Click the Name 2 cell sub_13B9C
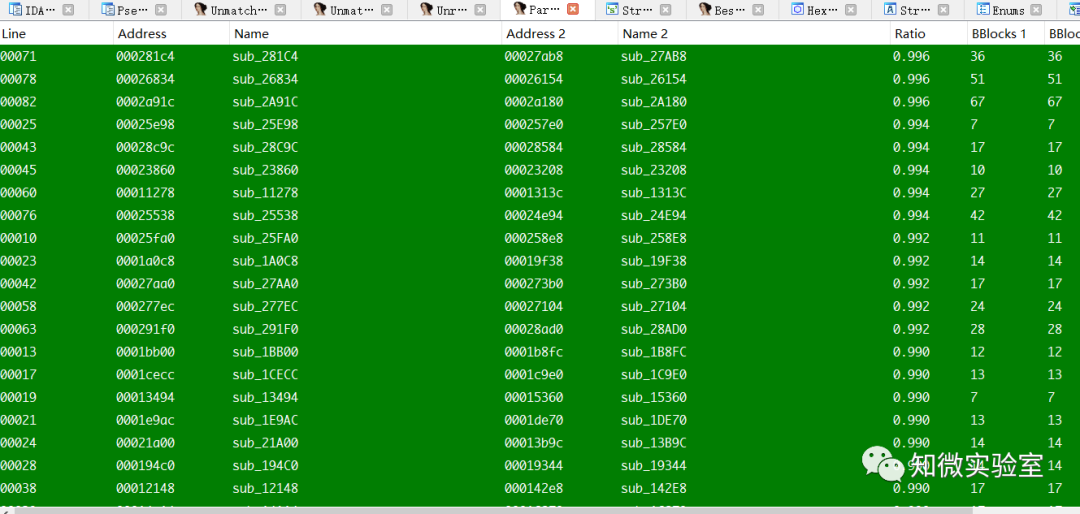 click(653, 443)
